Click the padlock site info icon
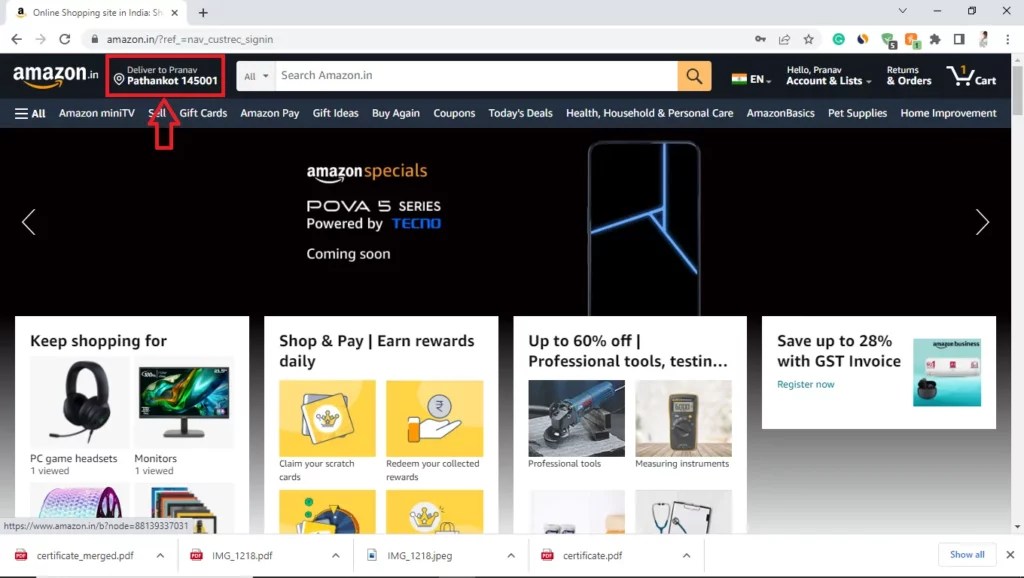Viewport: 1024px width, 578px height. [95, 39]
